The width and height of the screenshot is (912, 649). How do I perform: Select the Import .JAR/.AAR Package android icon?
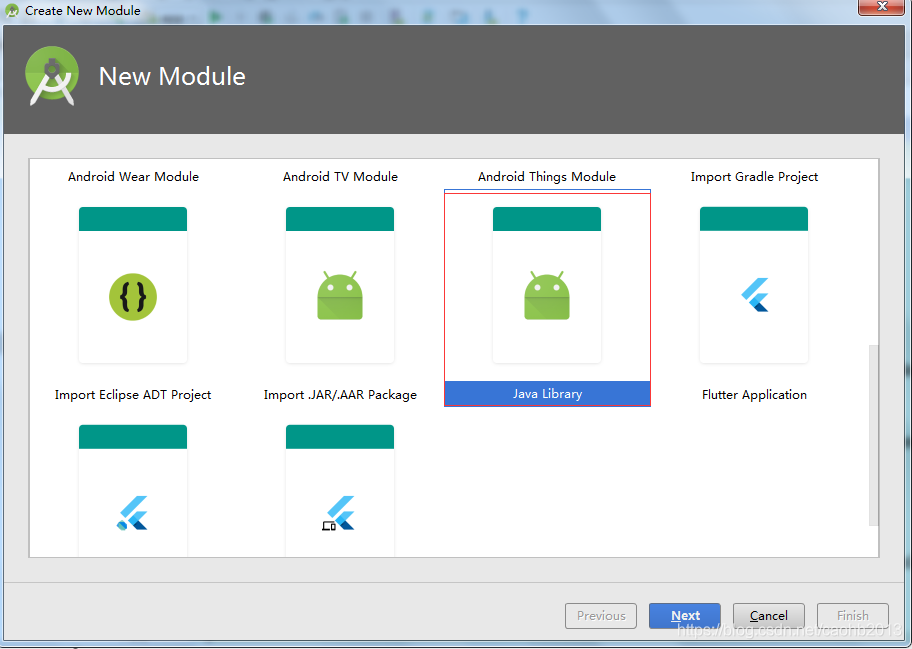click(340, 297)
